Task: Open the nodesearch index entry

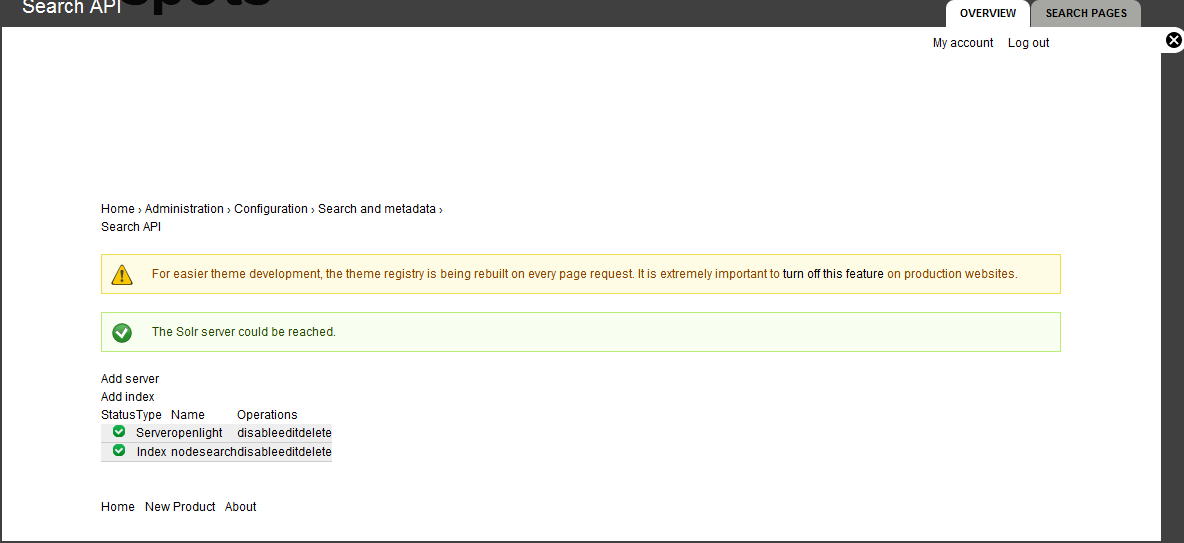Action: click(x=204, y=452)
